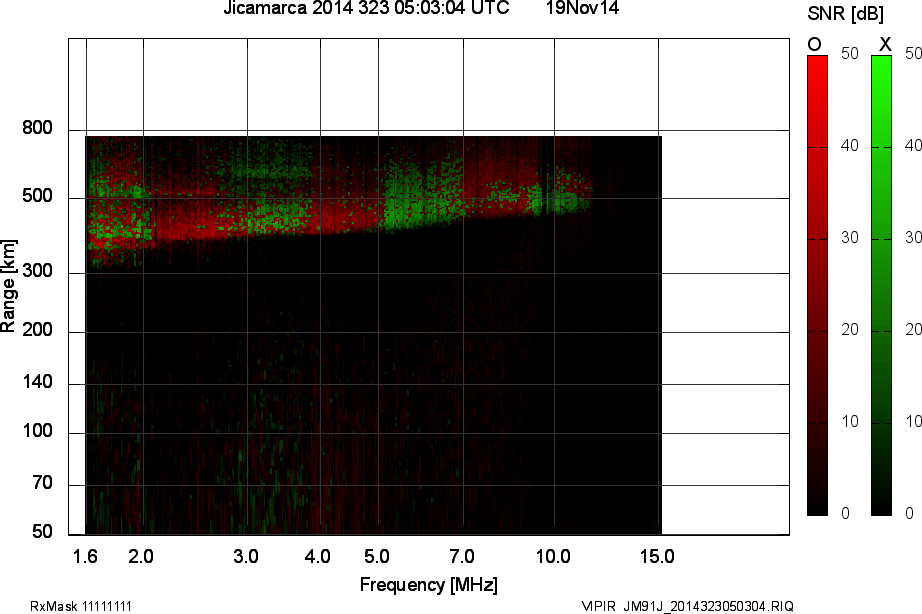The width and height of the screenshot is (922, 614).
Task: Click the Range [km] axis label
Action: [x=8, y=286]
